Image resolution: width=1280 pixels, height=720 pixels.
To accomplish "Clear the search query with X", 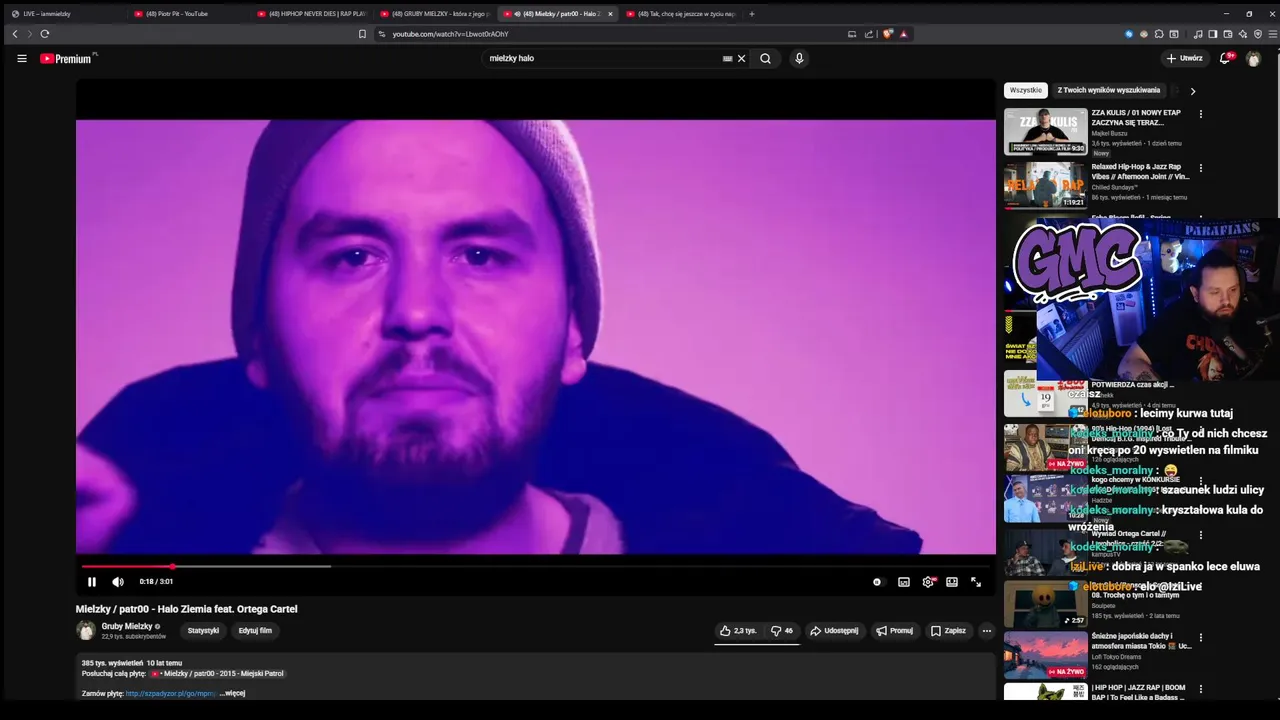I will pos(742,58).
